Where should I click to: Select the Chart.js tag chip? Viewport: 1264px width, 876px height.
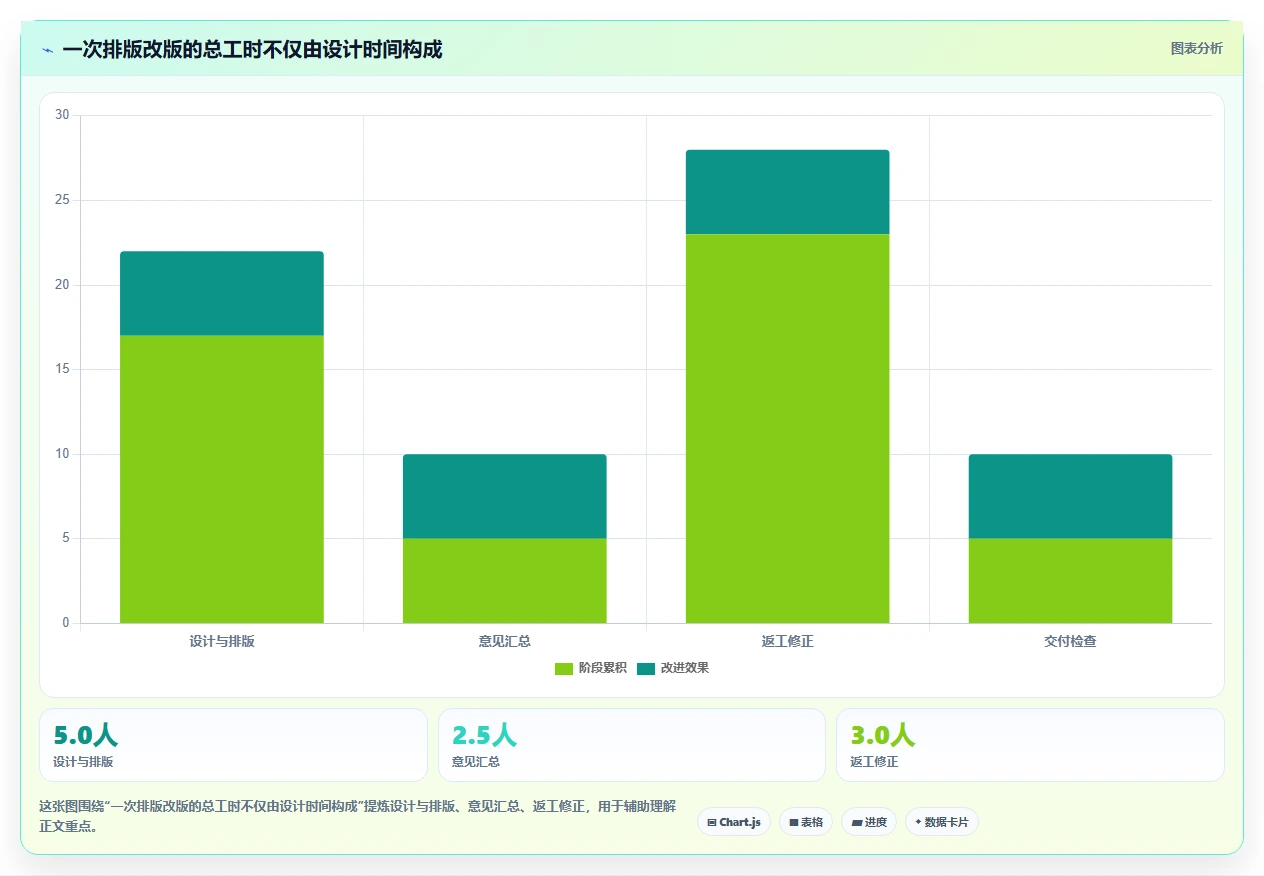click(x=734, y=822)
